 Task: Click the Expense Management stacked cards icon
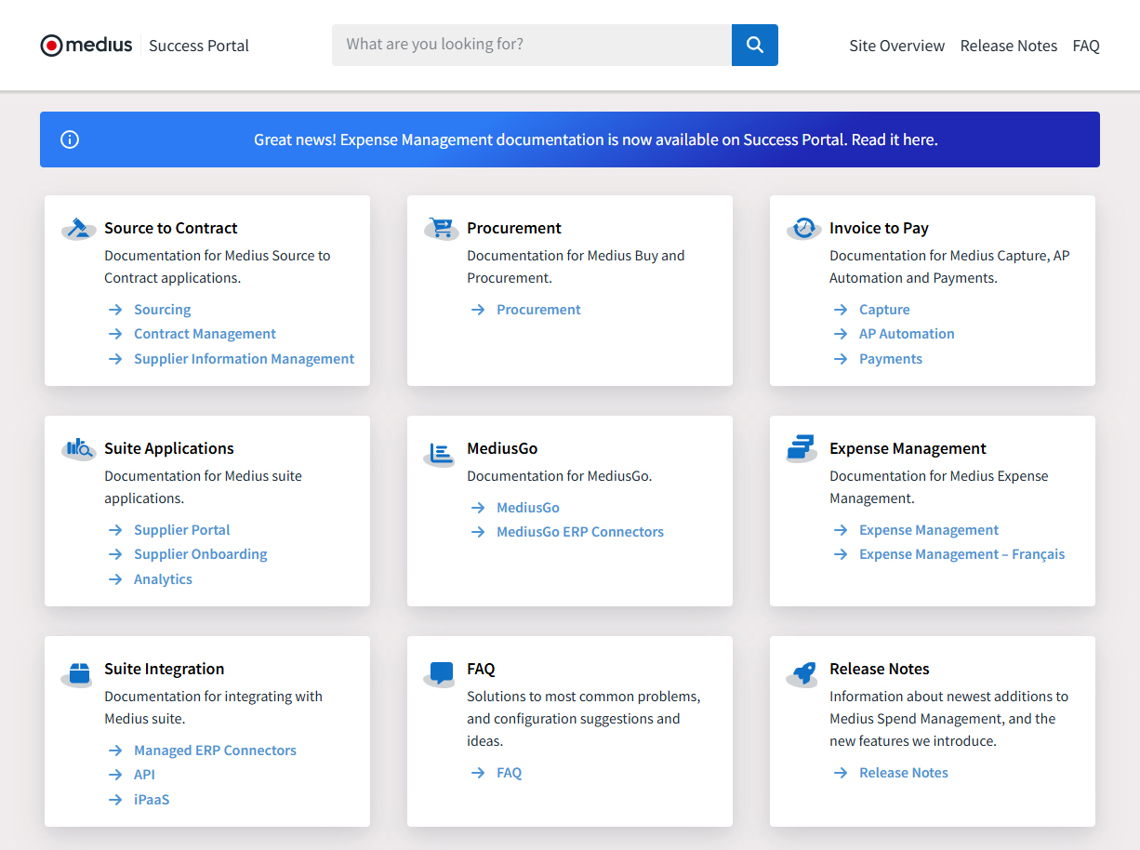[801, 448]
